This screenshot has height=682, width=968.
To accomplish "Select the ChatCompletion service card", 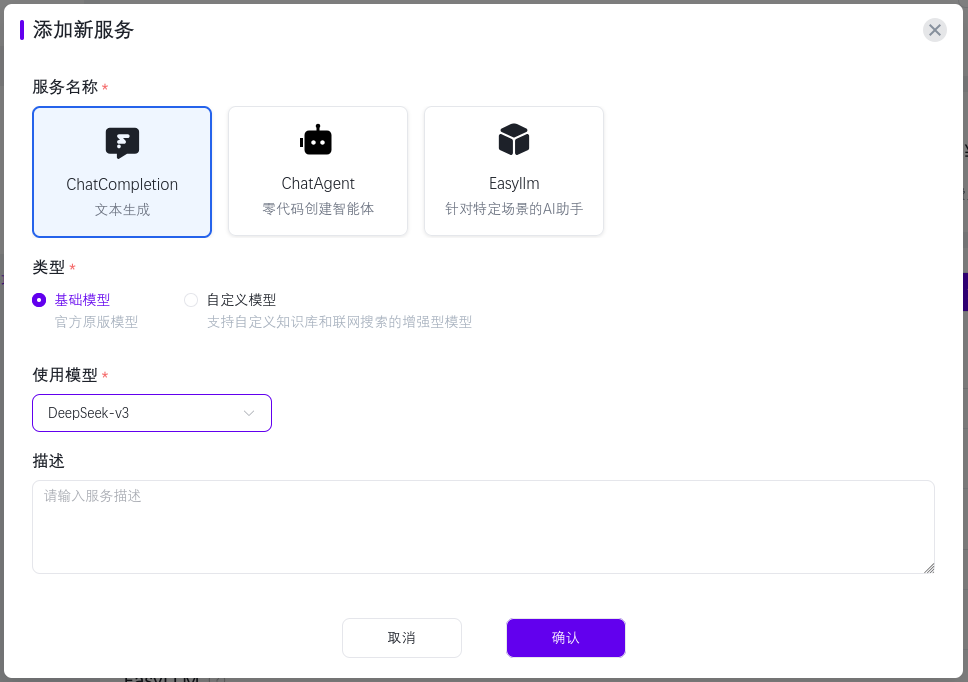I will click(x=122, y=172).
